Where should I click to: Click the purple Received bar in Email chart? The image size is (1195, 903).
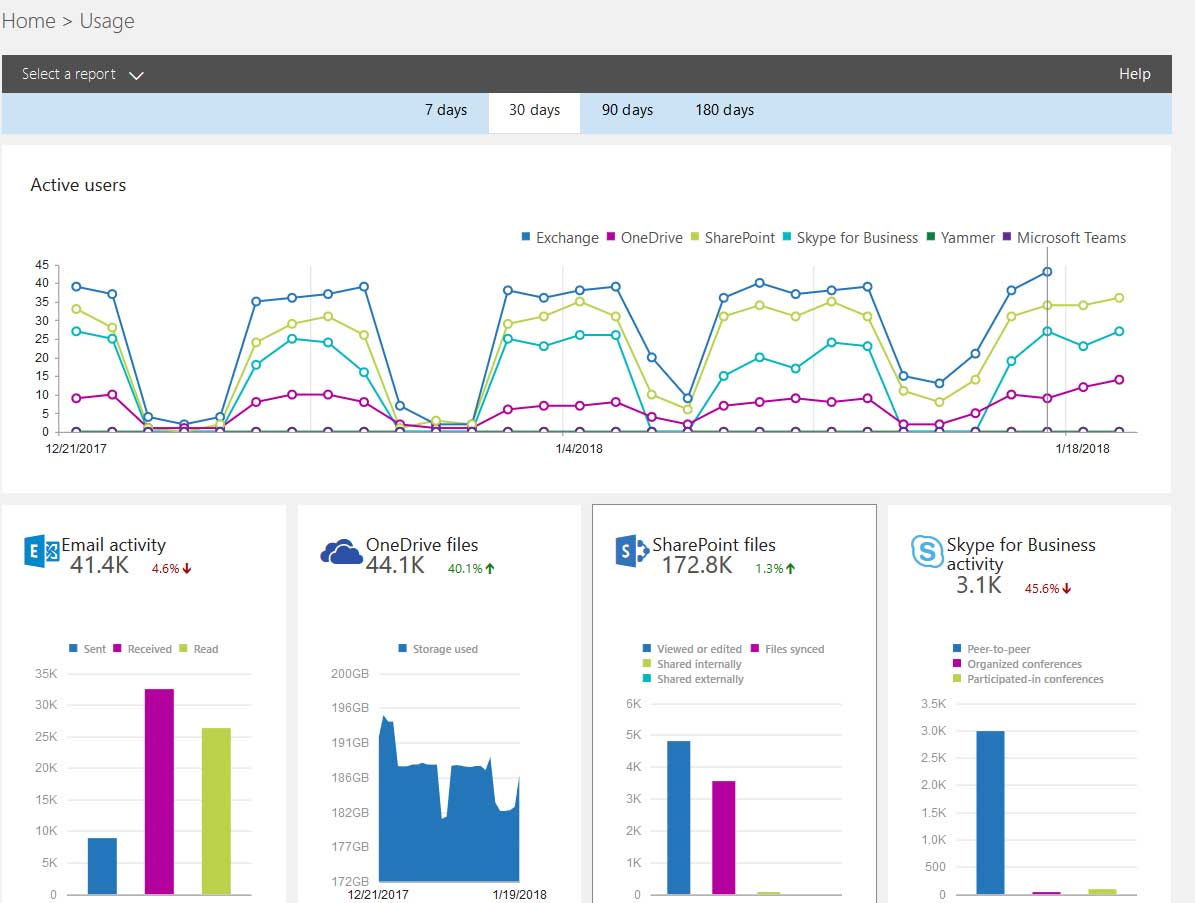click(x=159, y=790)
